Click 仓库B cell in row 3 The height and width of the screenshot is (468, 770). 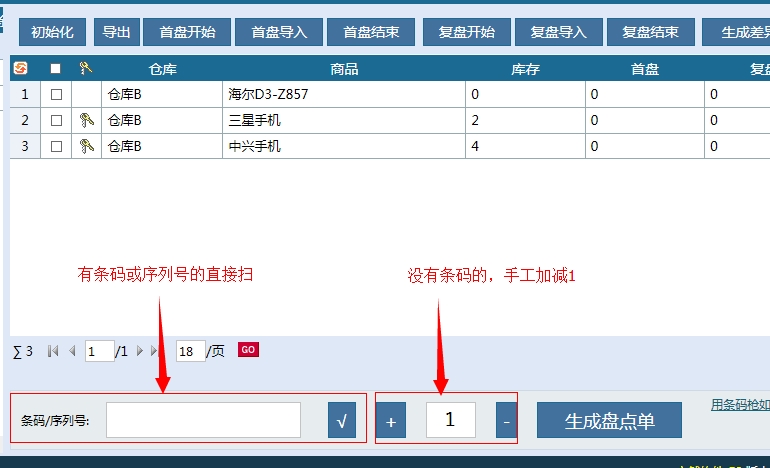[162, 146]
